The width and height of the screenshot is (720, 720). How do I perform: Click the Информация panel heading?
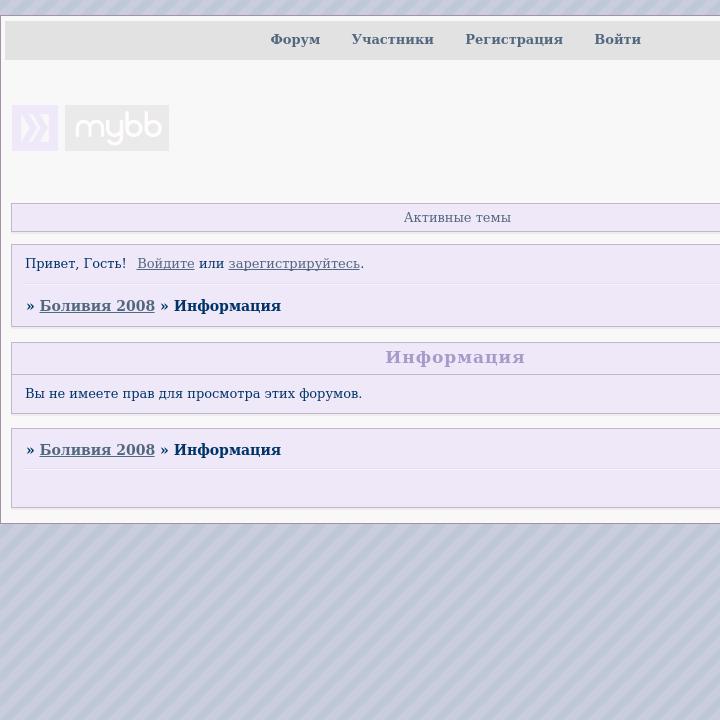coord(455,357)
